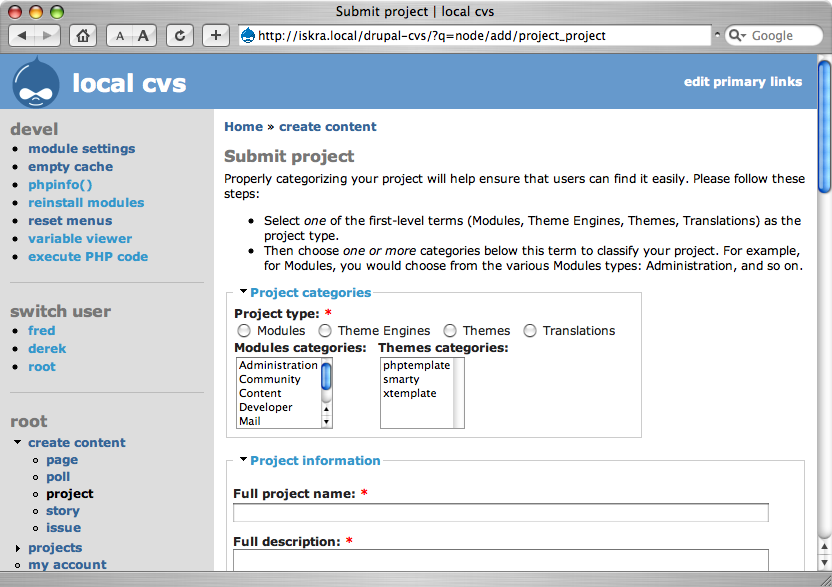Click the address bar URL field

pos(474,36)
